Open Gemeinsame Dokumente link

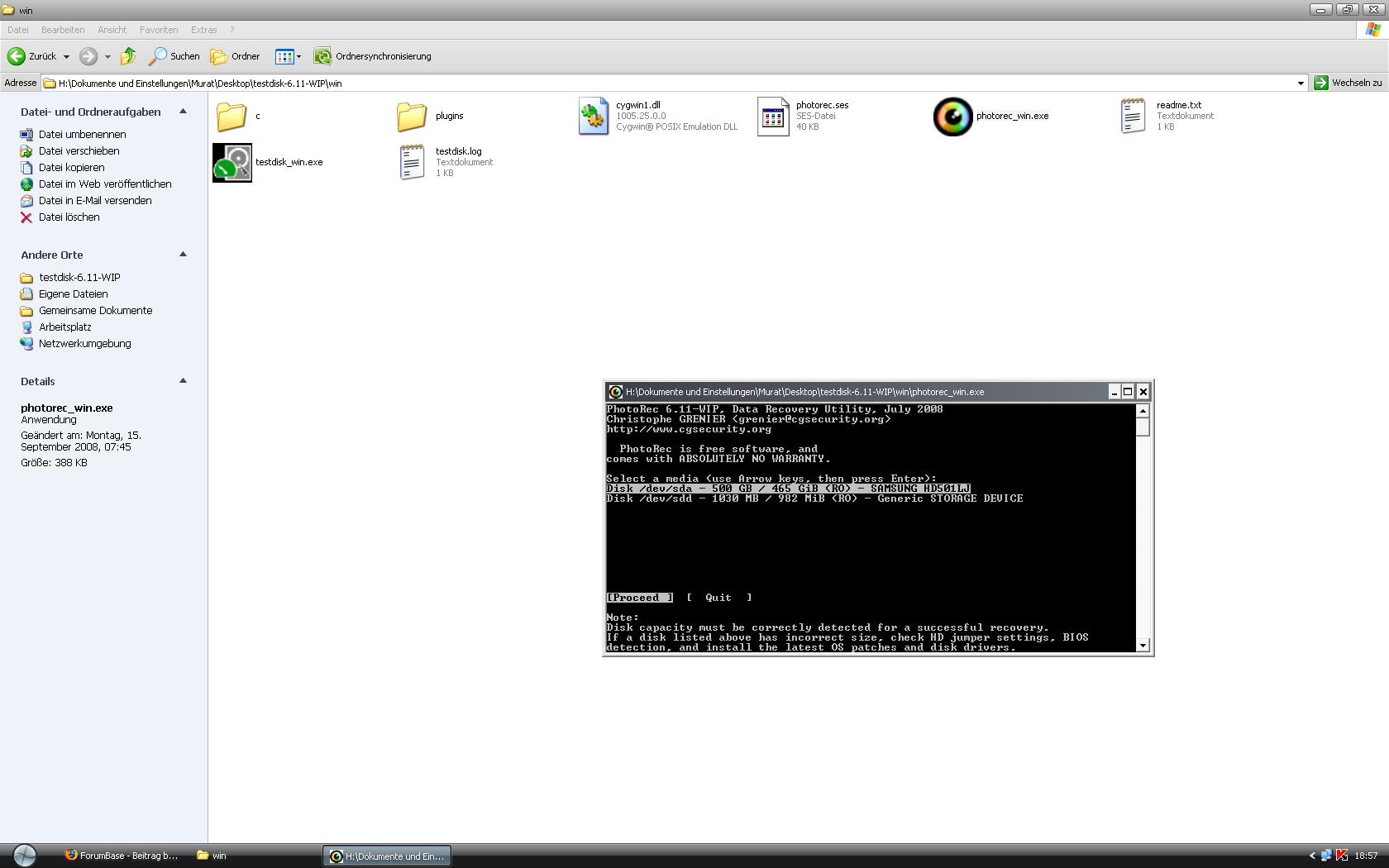(x=95, y=310)
